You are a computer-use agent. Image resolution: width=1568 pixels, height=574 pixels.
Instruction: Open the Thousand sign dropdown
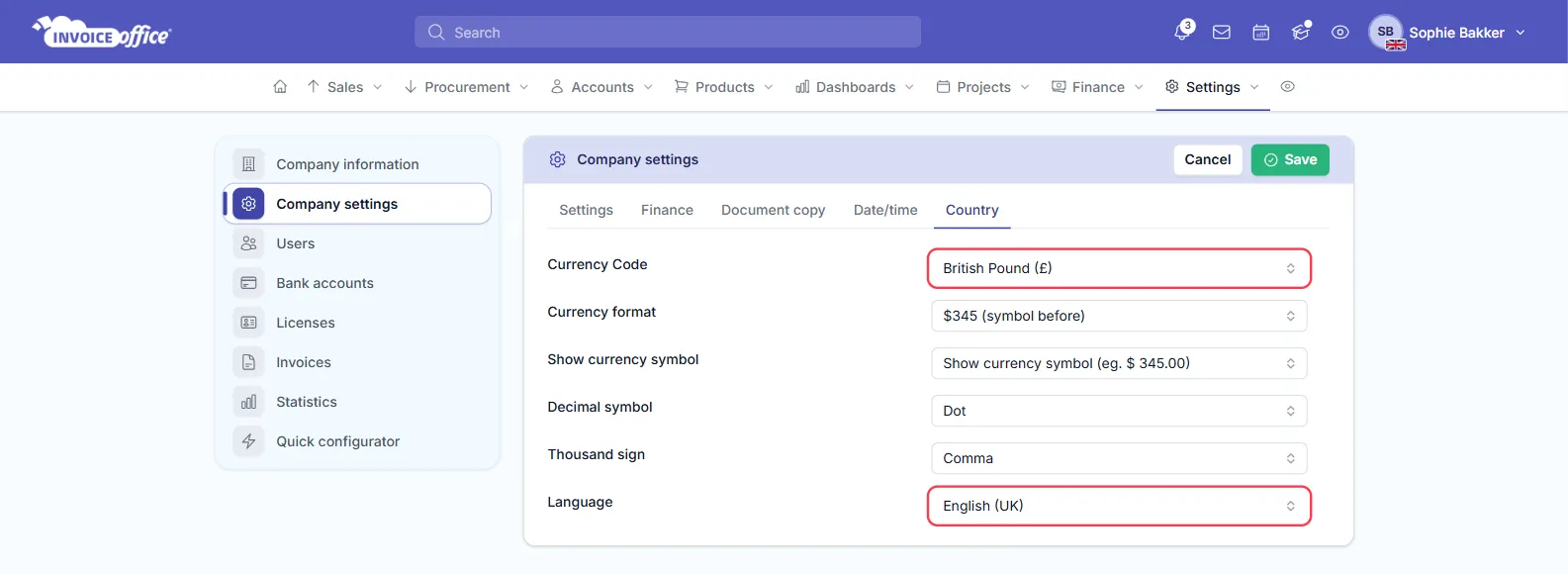coord(1119,458)
